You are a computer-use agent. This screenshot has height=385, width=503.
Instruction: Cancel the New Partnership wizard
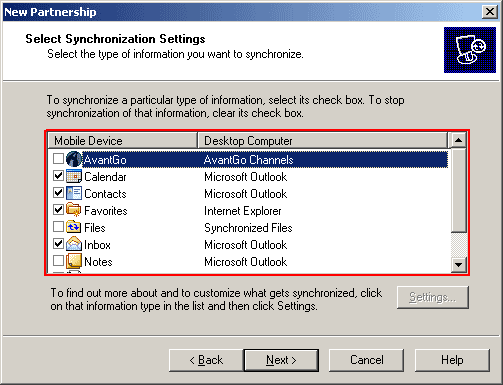click(x=367, y=360)
